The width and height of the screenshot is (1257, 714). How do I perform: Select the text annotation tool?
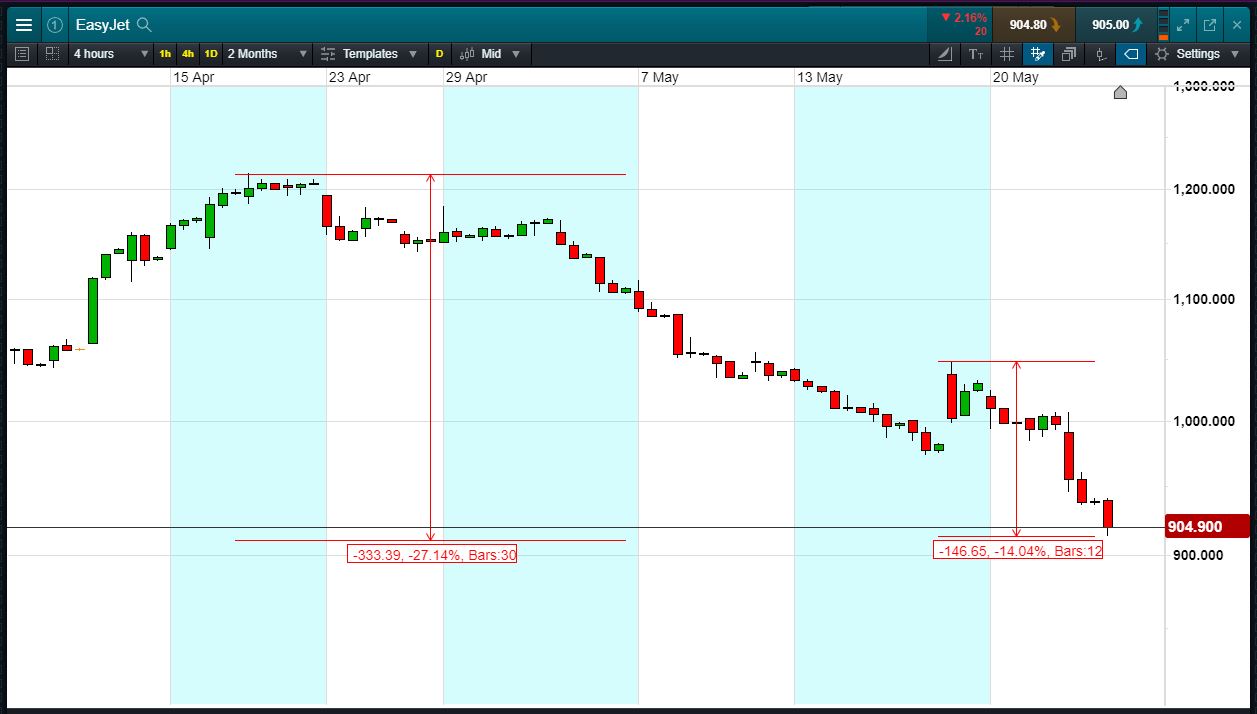976,54
